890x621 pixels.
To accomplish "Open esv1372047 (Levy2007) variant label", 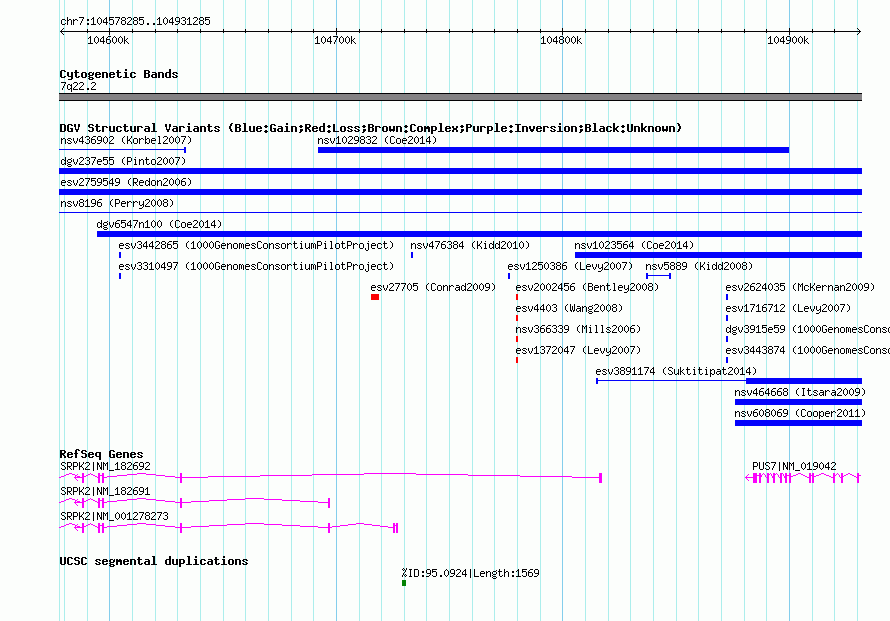I will coord(578,350).
